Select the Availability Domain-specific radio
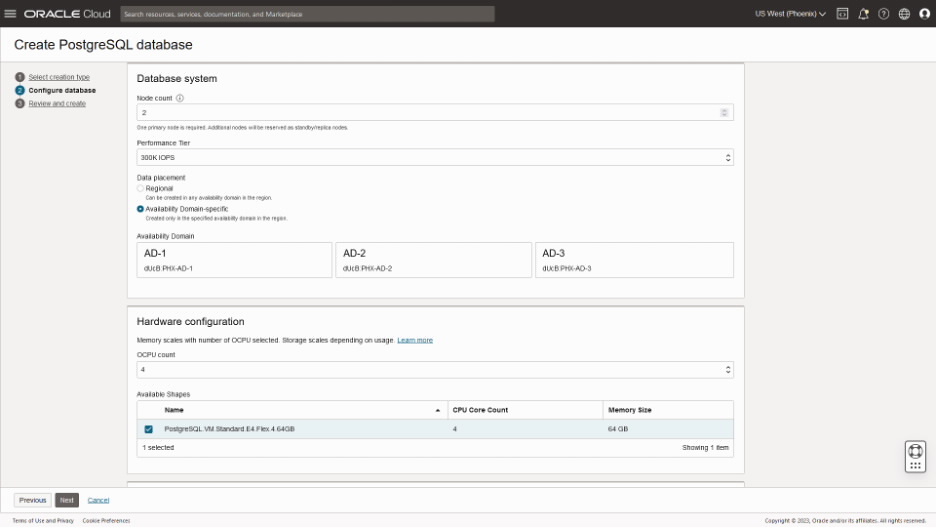This screenshot has width=936, height=528. 140,209
